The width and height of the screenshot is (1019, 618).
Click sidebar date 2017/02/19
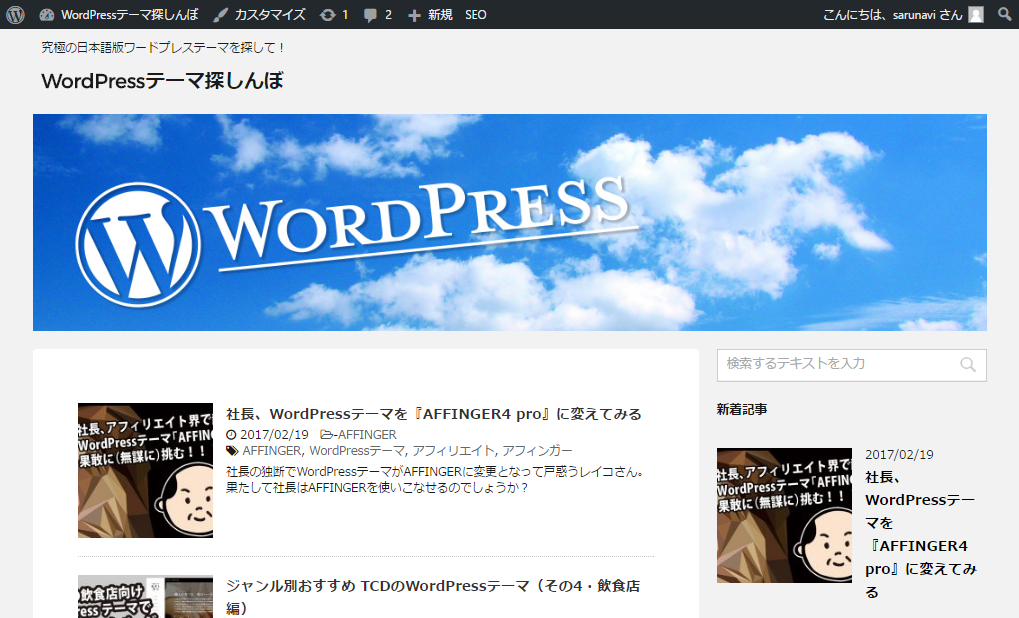tap(899, 454)
